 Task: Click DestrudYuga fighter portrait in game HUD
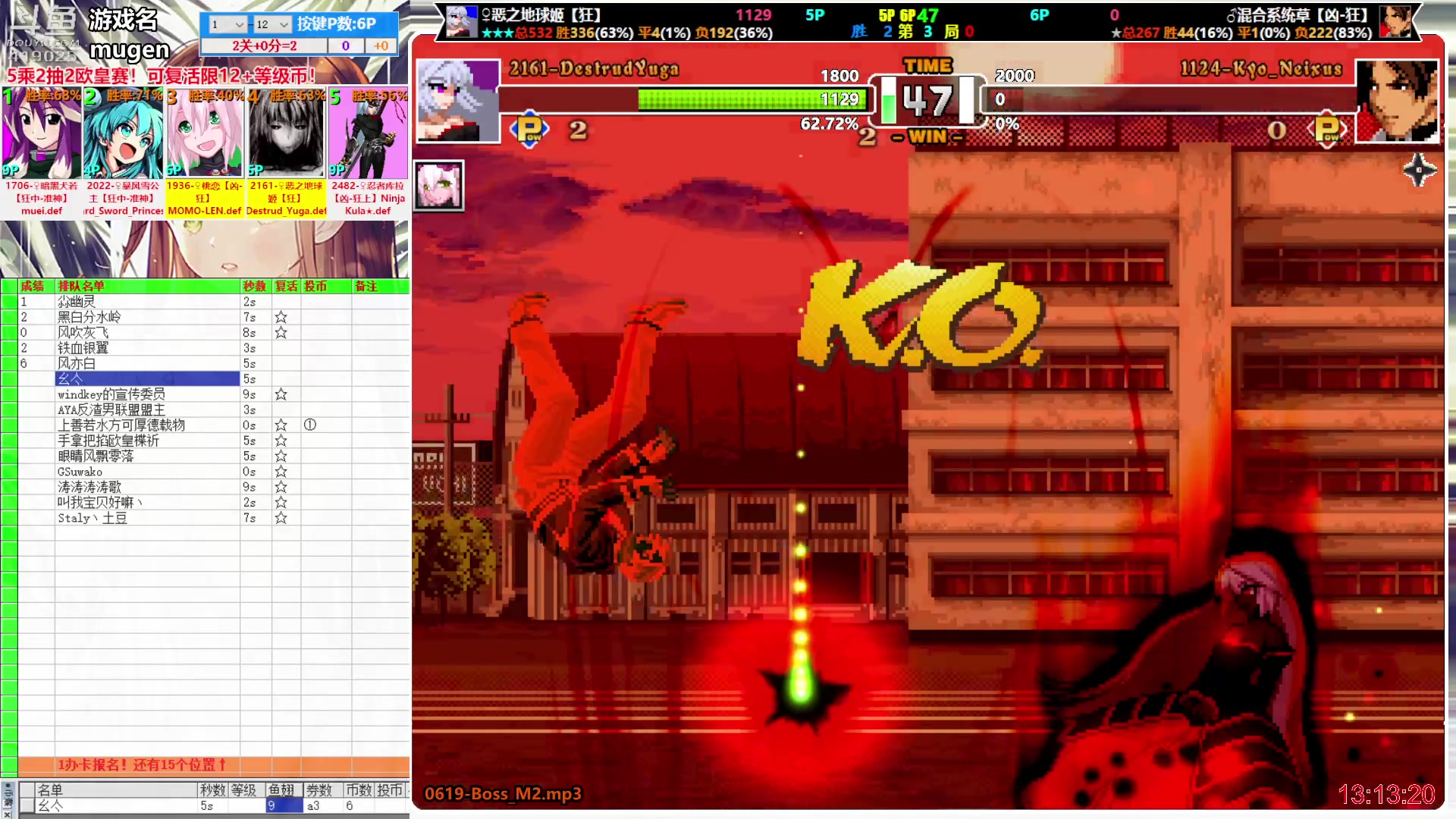tap(457, 101)
